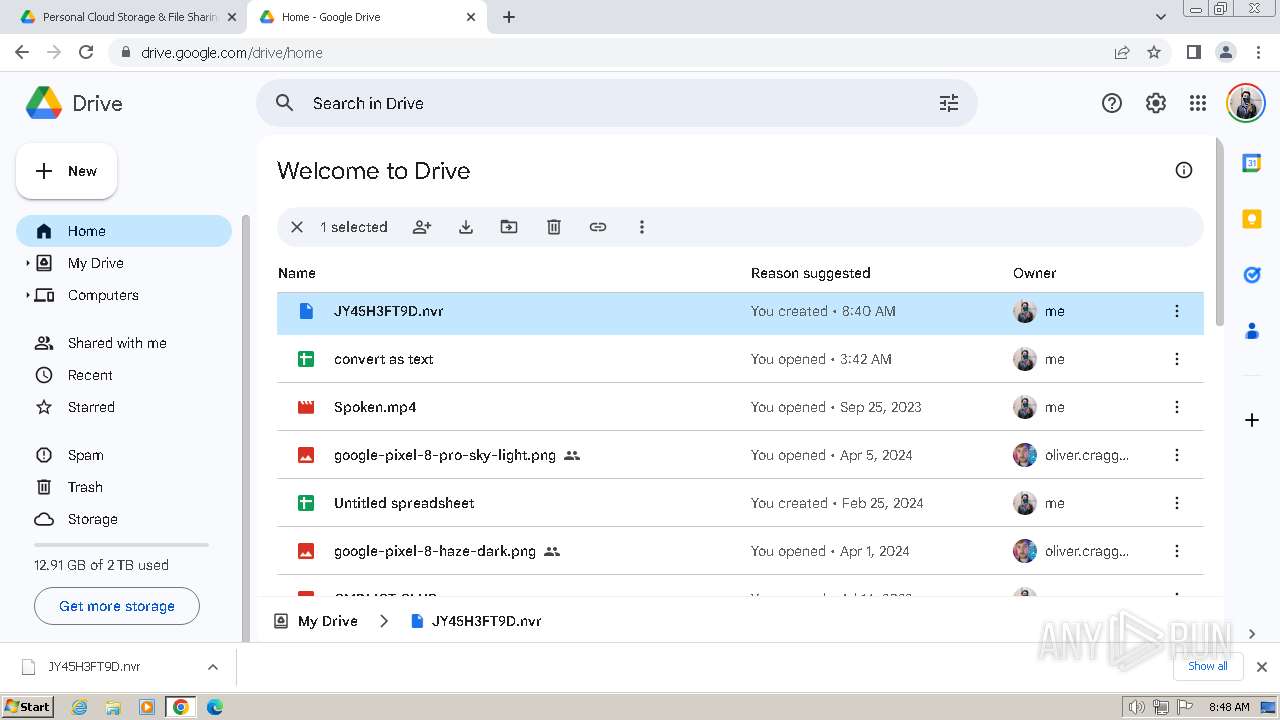Open Drive Settings gear icon
This screenshot has height=720, width=1280.
pyautogui.click(x=1156, y=103)
